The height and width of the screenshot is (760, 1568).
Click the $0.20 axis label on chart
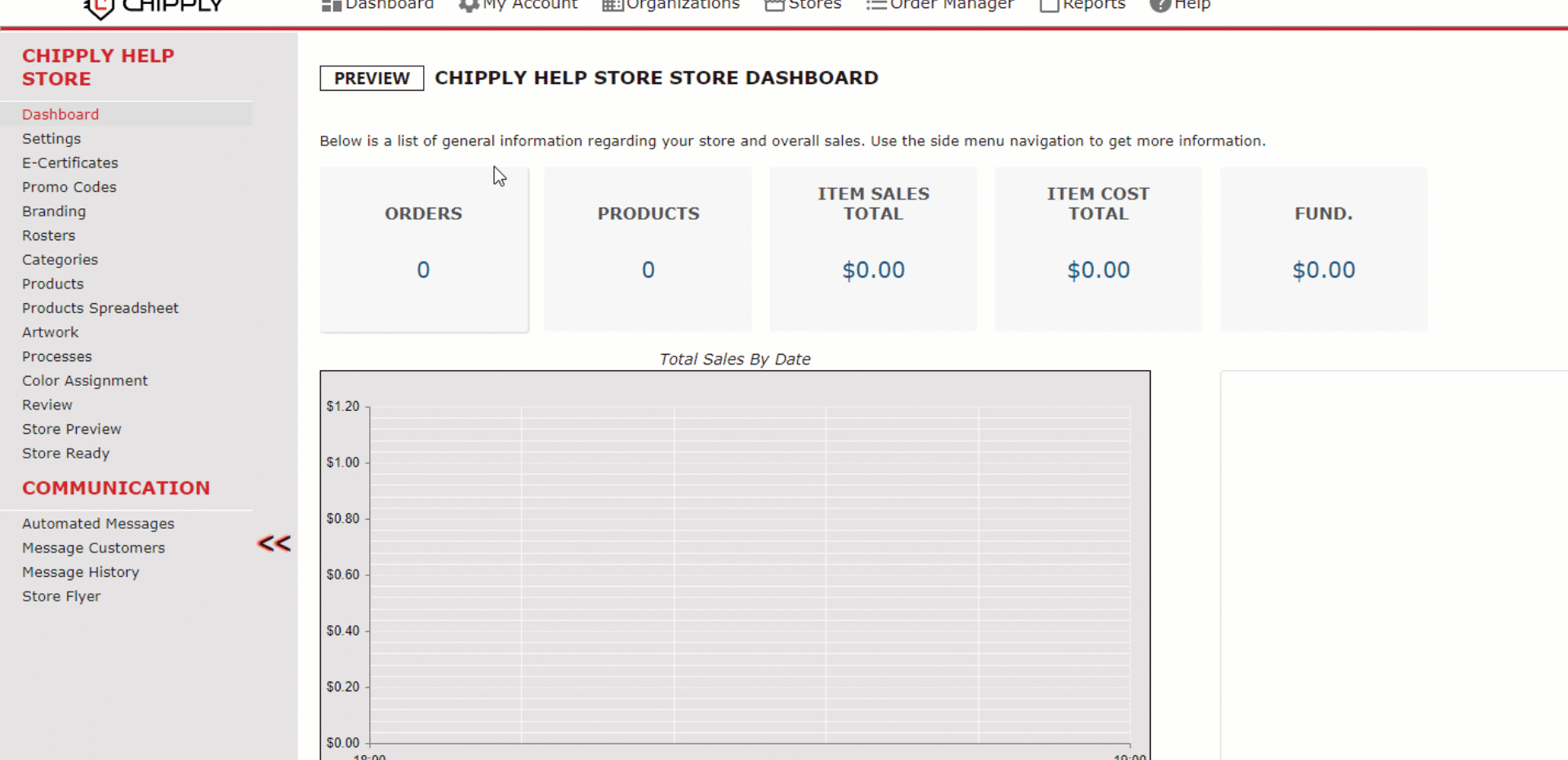click(x=343, y=686)
